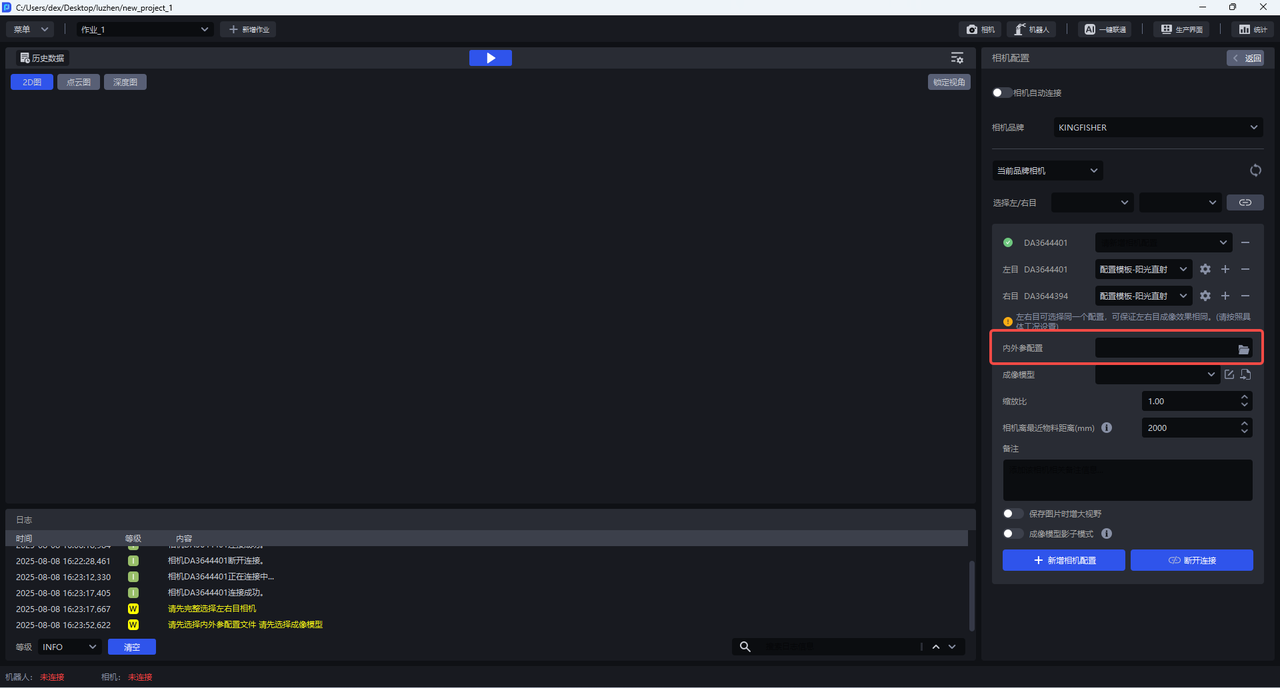Open settings gear for 左目 camera

pyautogui.click(x=1205, y=269)
